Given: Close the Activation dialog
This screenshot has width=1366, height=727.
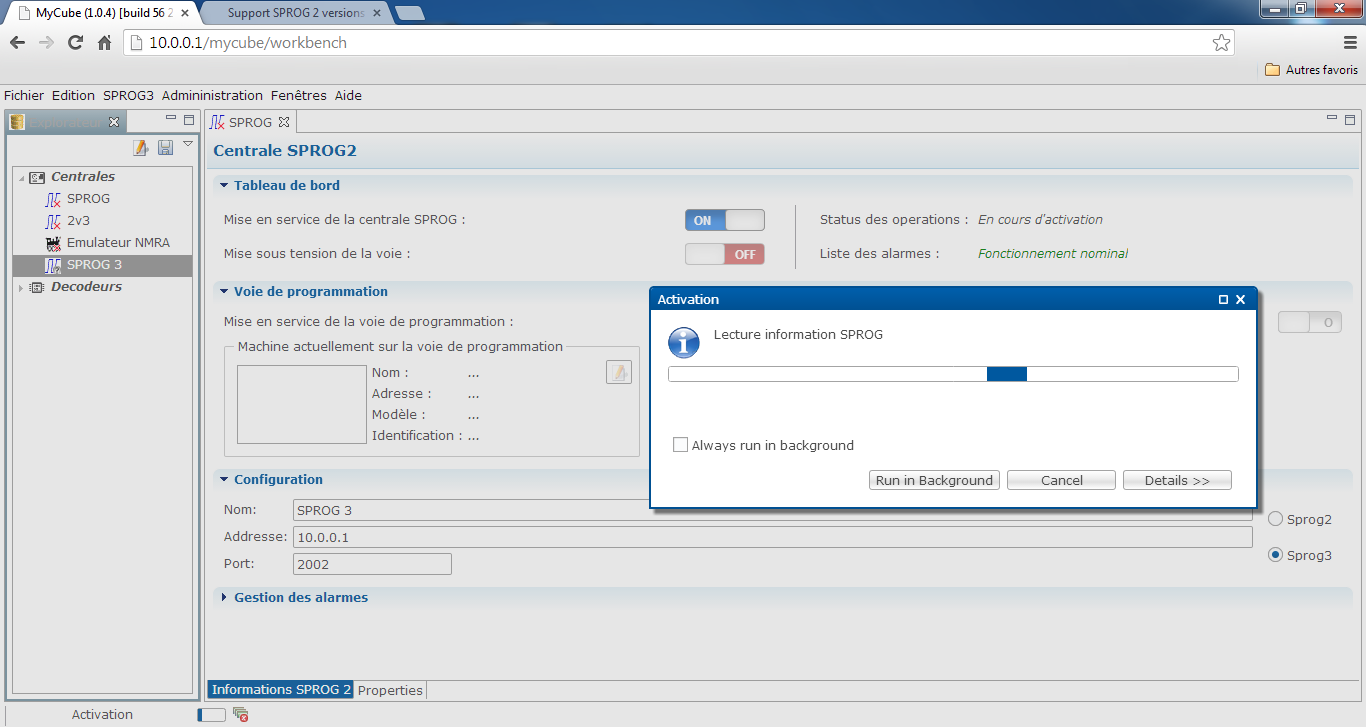Looking at the screenshot, I should 1240,299.
